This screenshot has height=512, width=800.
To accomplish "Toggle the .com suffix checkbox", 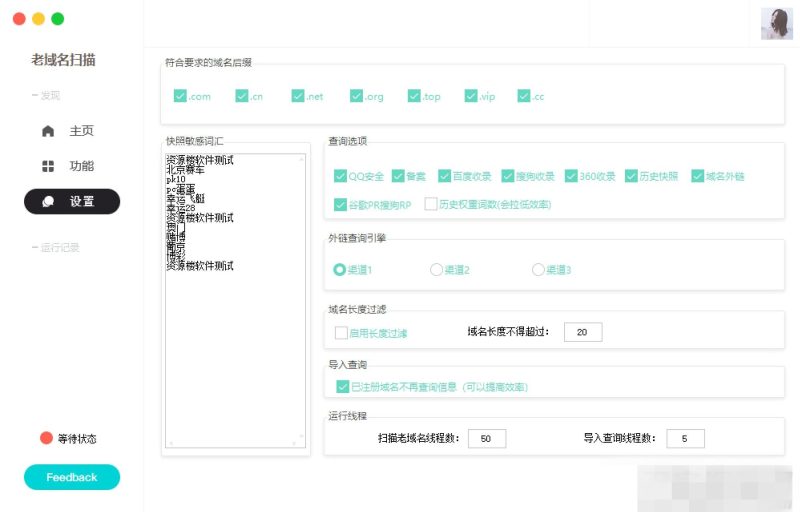I will 180,96.
